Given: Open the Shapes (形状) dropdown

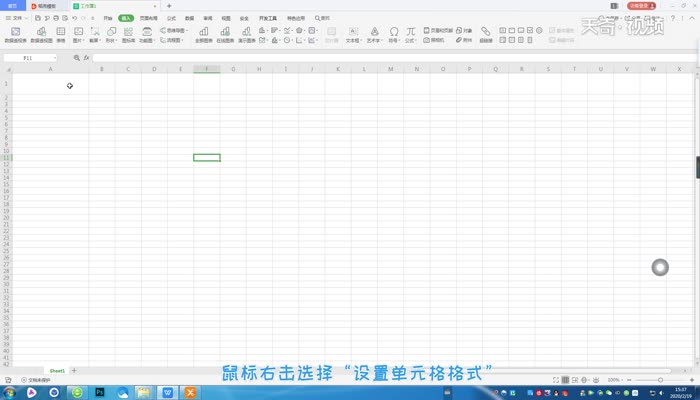Looking at the screenshot, I should [111, 34].
